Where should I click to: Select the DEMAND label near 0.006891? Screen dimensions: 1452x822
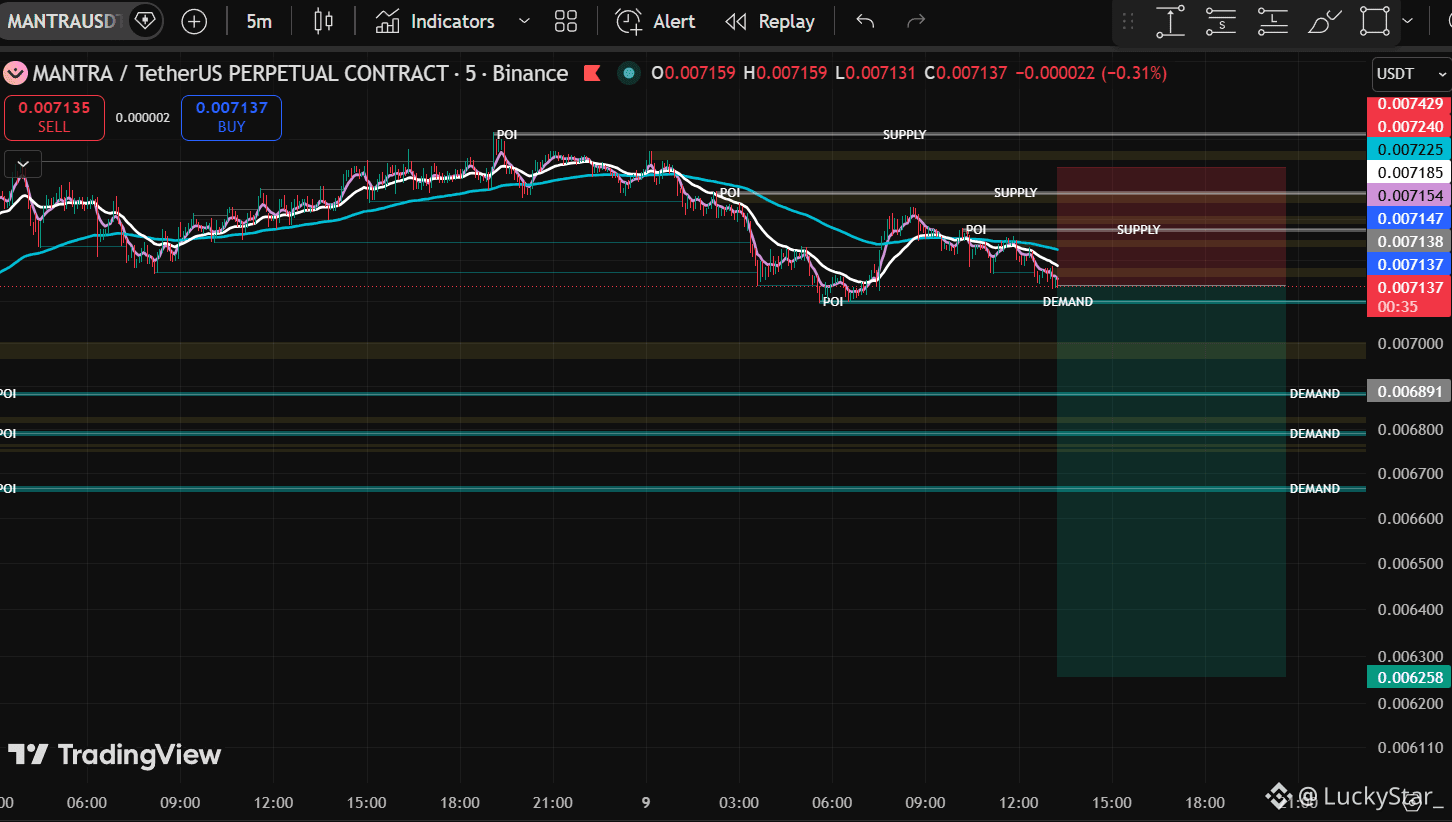click(x=1314, y=394)
